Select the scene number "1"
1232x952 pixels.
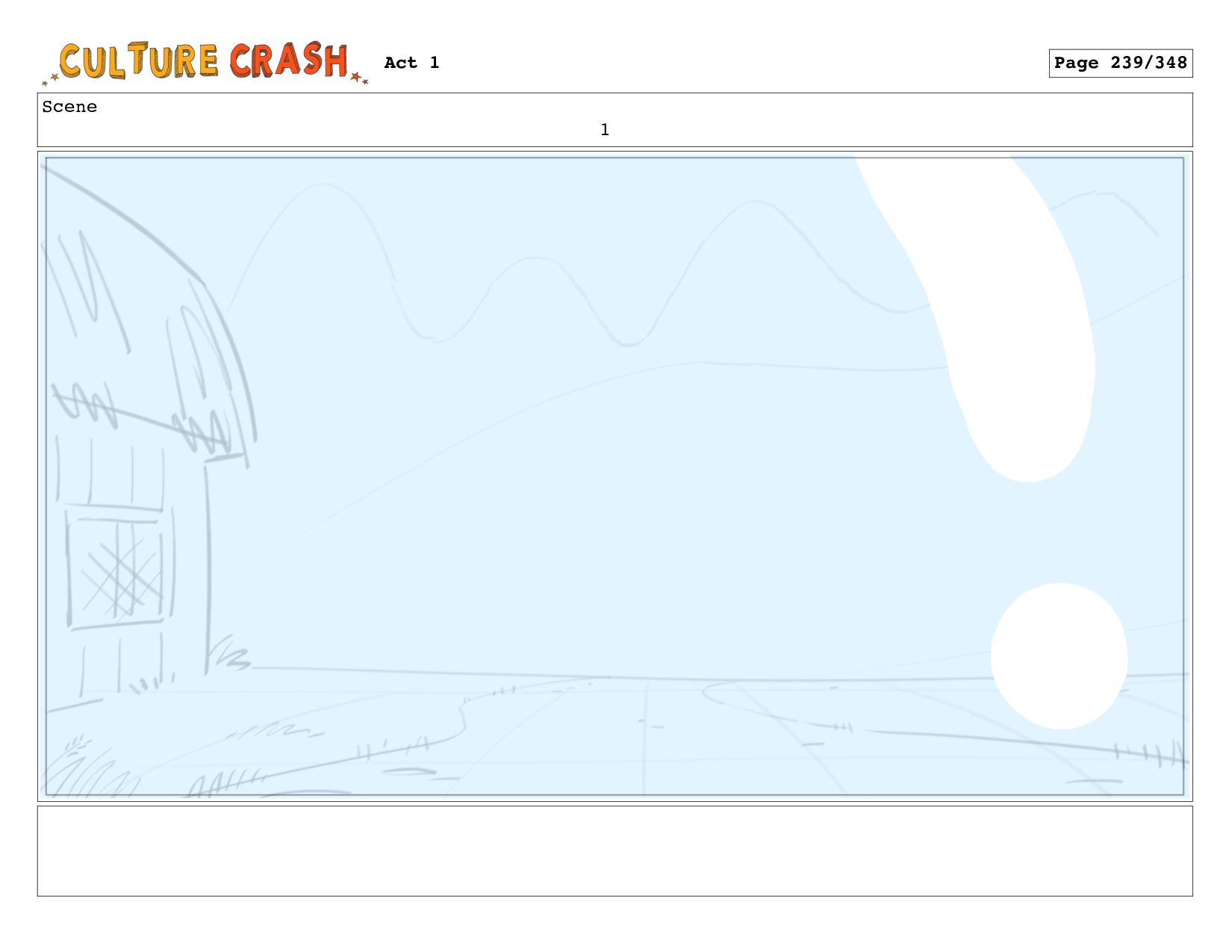click(605, 130)
